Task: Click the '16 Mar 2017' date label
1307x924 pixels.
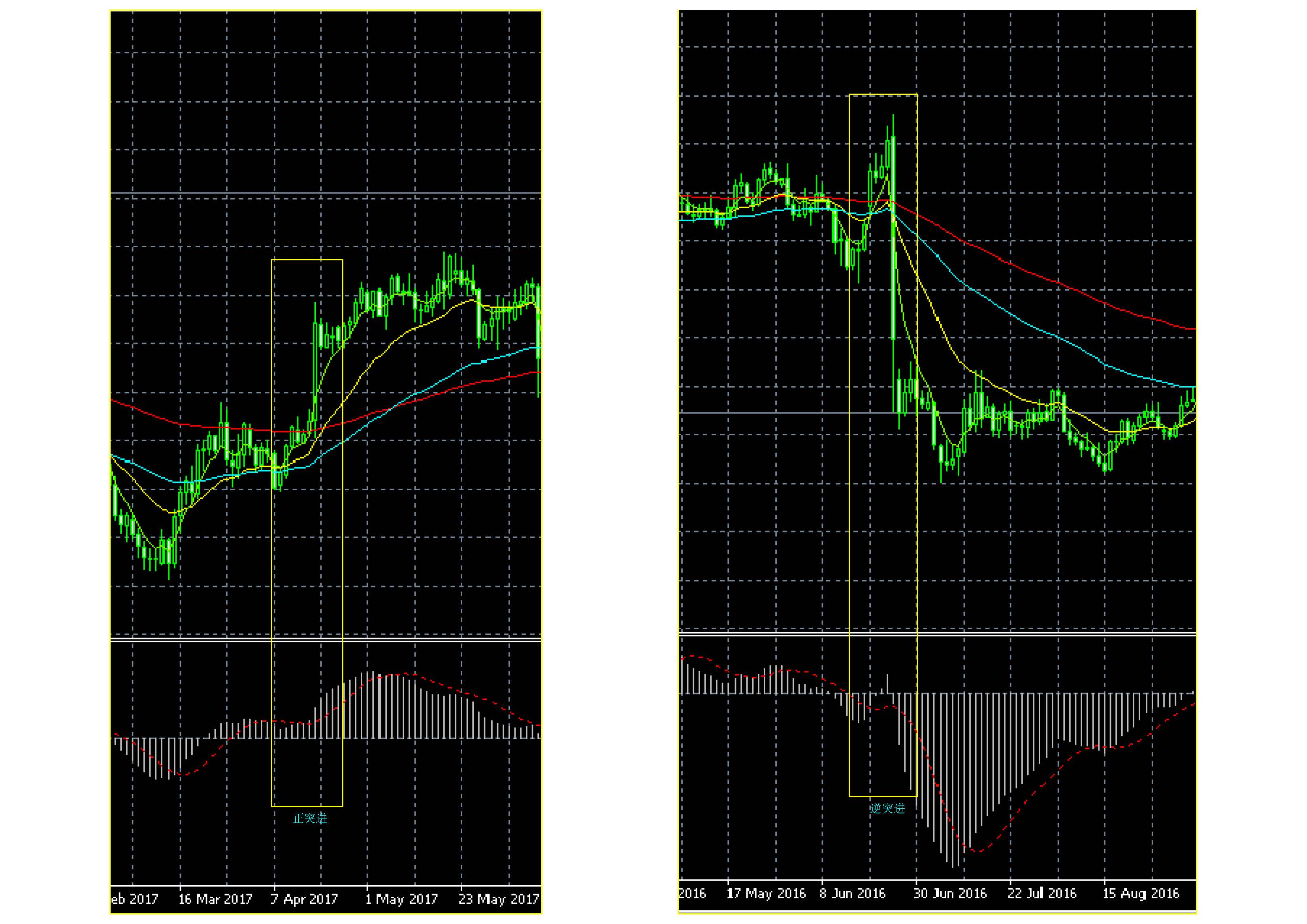Action: click(x=215, y=900)
